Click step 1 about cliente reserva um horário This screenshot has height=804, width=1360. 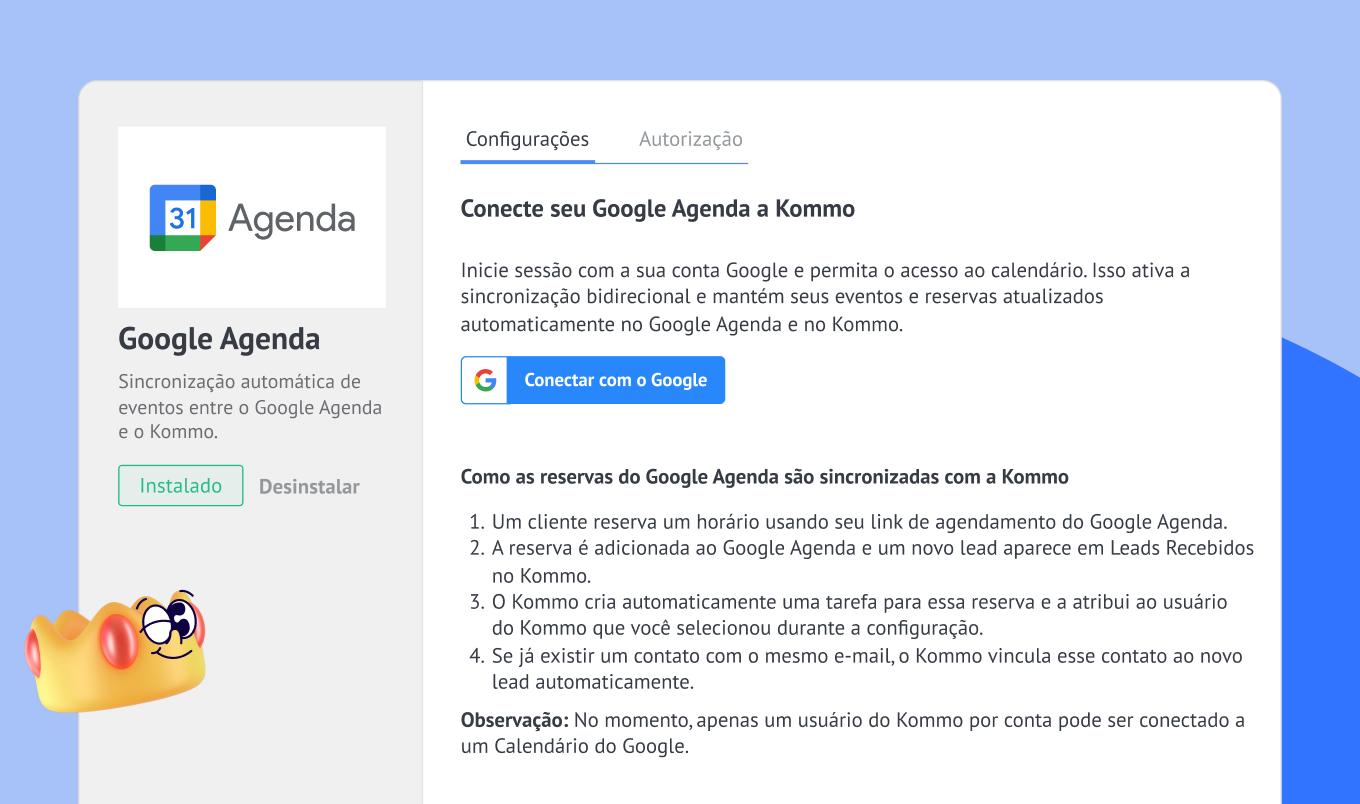point(859,522)
